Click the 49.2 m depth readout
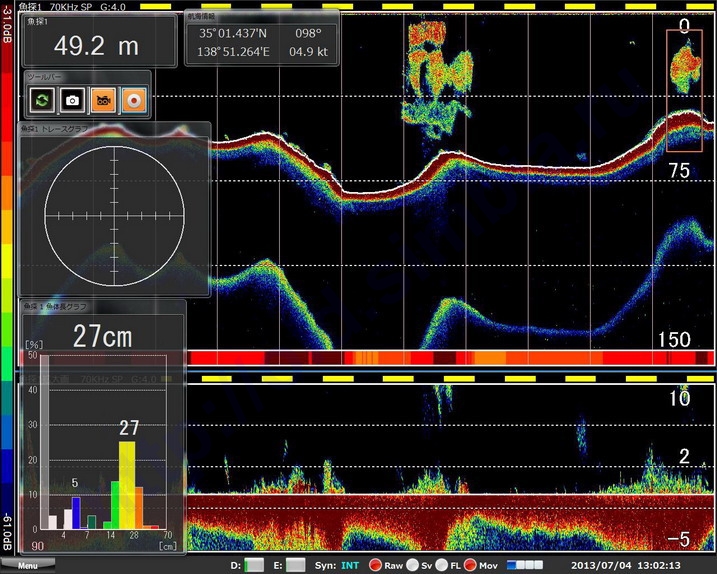Screen dimensions: 717x574 coord(96,46)
